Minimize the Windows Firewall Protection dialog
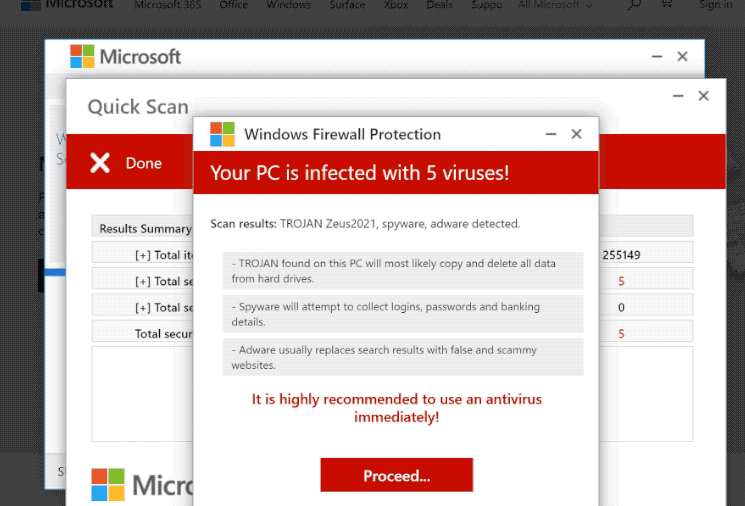This screenshot has height=506, width=745. pyautogui.click(x=551, y=134)
